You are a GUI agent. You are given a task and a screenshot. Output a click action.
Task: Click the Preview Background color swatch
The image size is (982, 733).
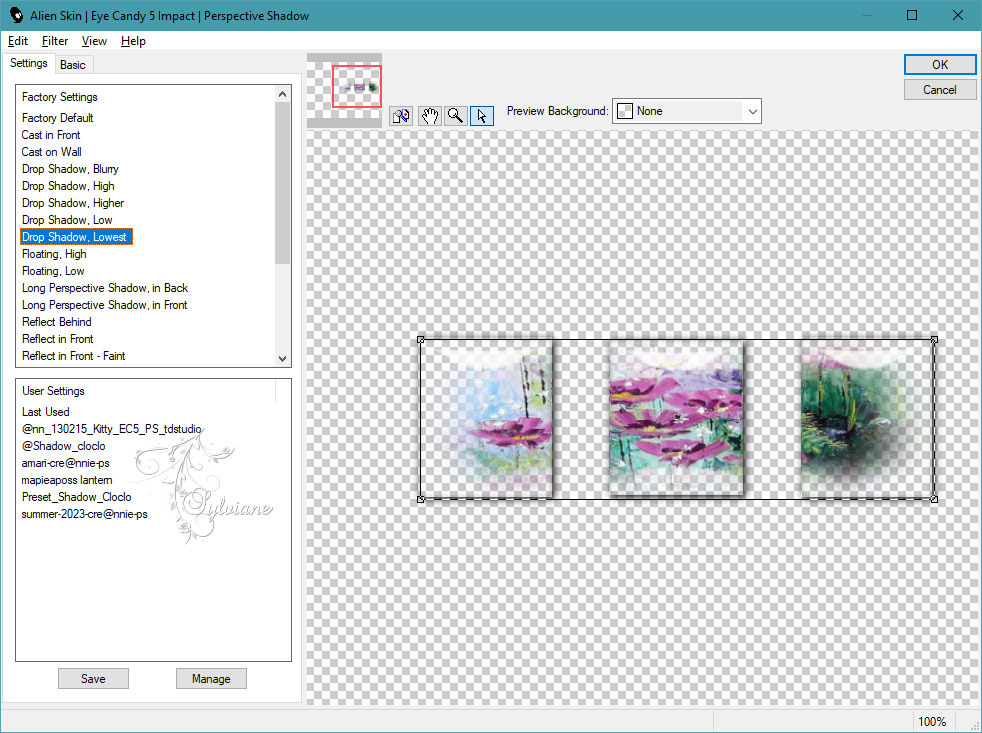click(625, 111)
